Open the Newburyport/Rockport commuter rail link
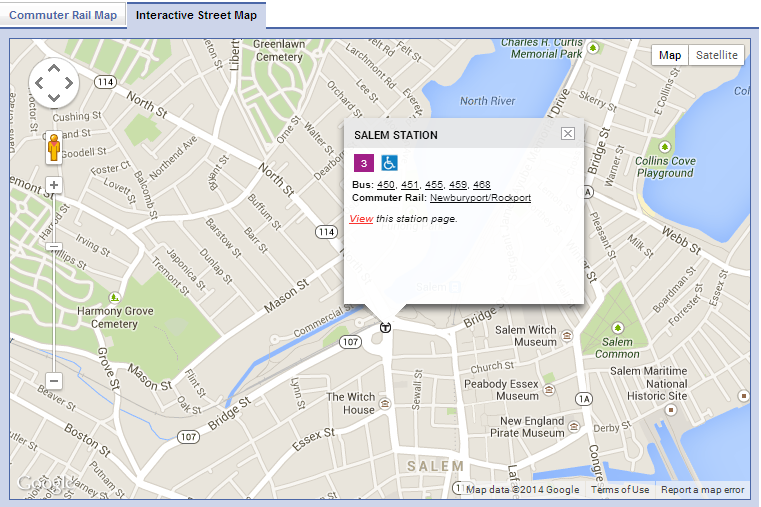 (x=480, y=198)
